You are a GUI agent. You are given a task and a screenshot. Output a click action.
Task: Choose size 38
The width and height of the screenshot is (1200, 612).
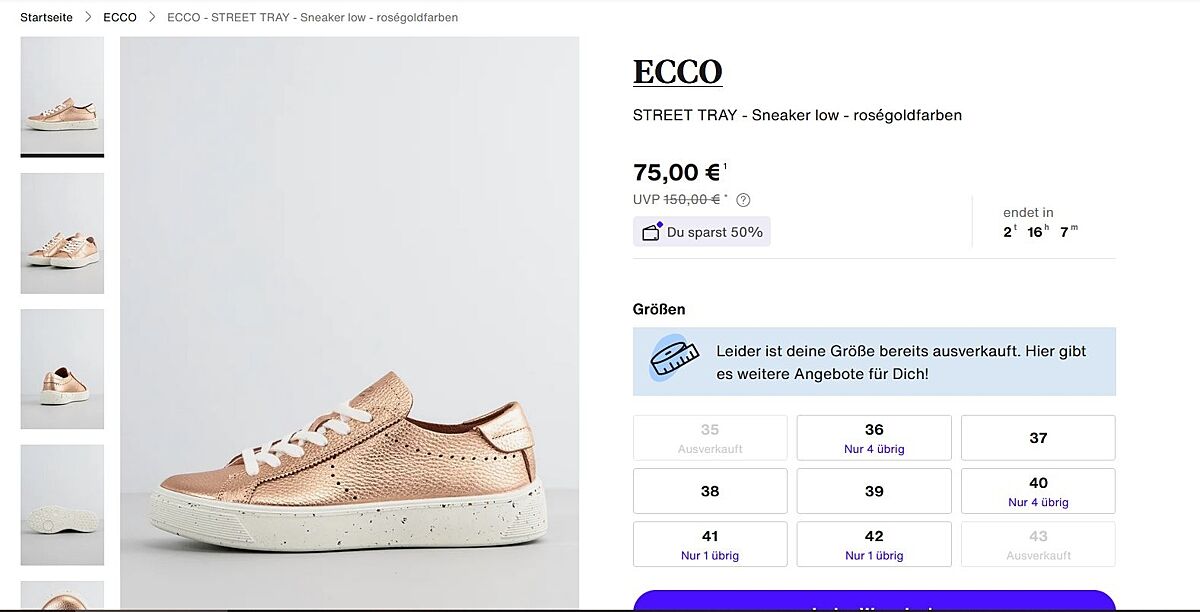(710, 491)
